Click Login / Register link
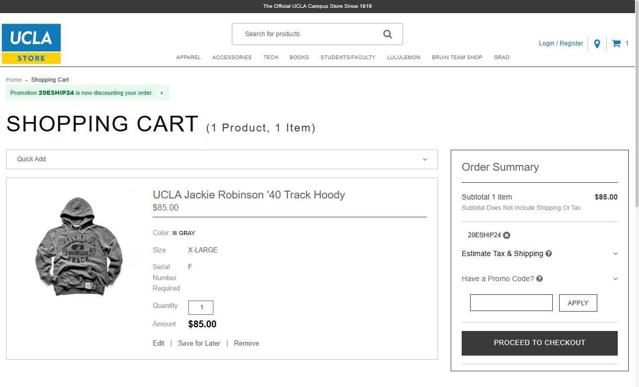This screenshot has height=387, width=639. 561,43
